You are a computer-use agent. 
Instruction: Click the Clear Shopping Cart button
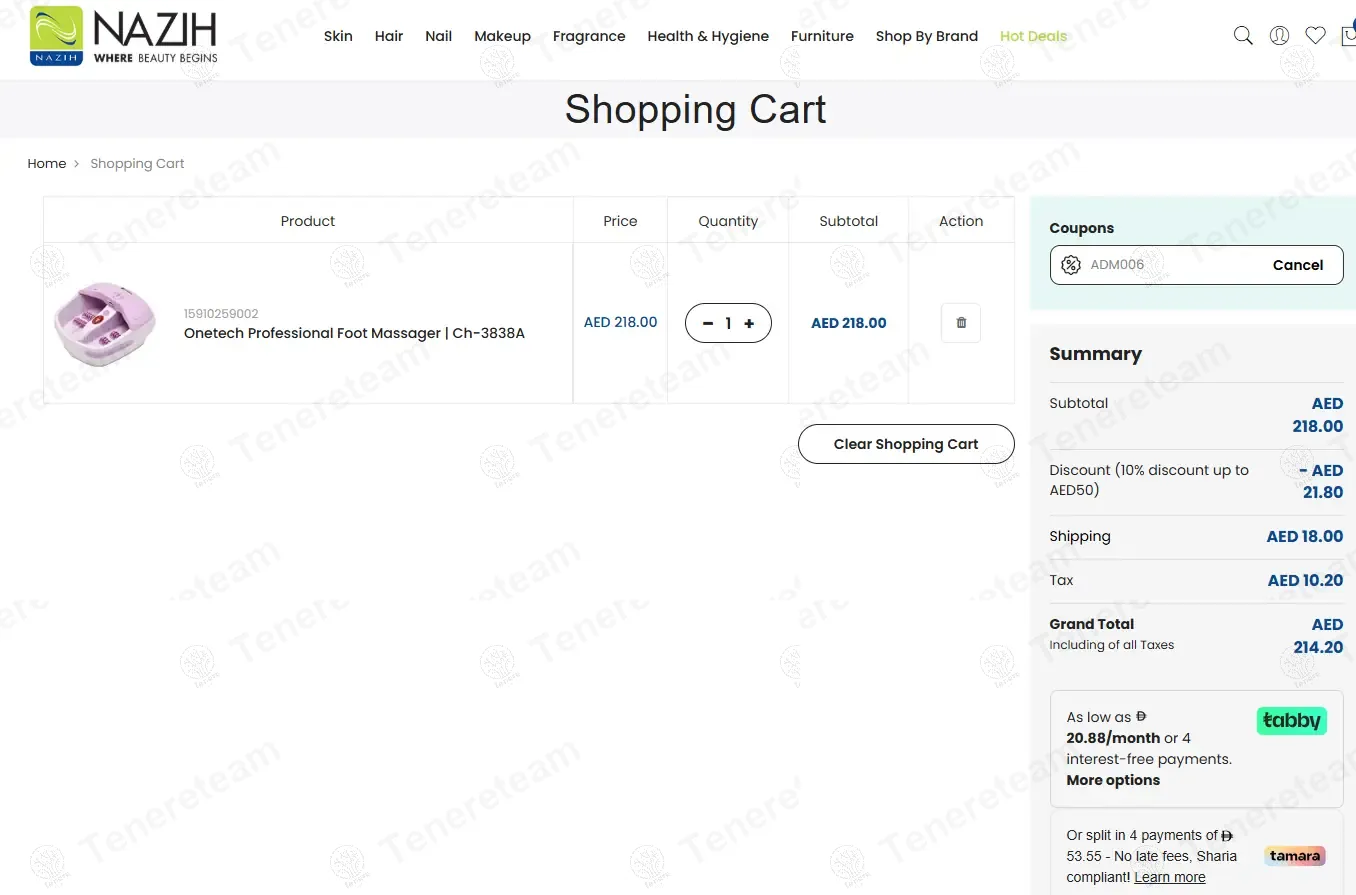906,444
